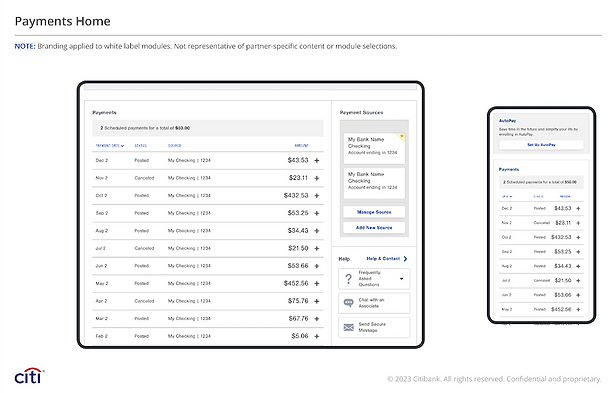The width and height of the screenshot is (616, 393).
Task: Click plus icon beside $23.11 in mobile view
Action: coord(578,223)
